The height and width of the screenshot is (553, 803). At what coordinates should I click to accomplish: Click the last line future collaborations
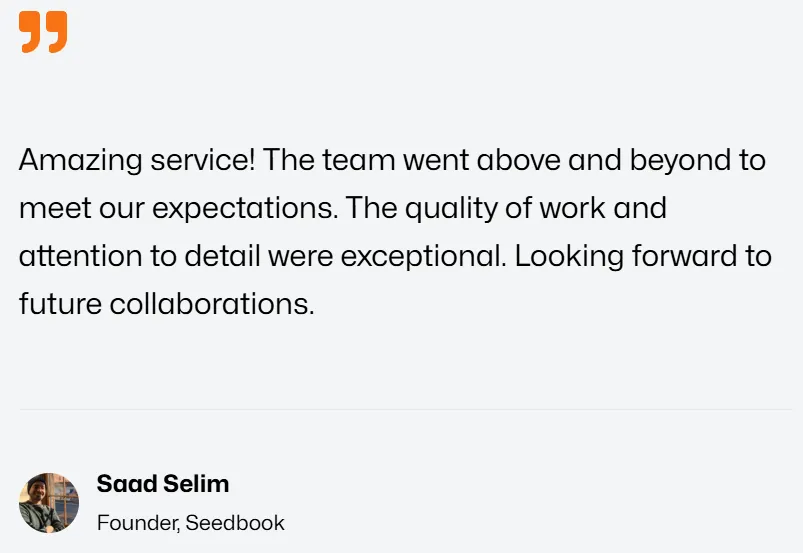(166, 304)
